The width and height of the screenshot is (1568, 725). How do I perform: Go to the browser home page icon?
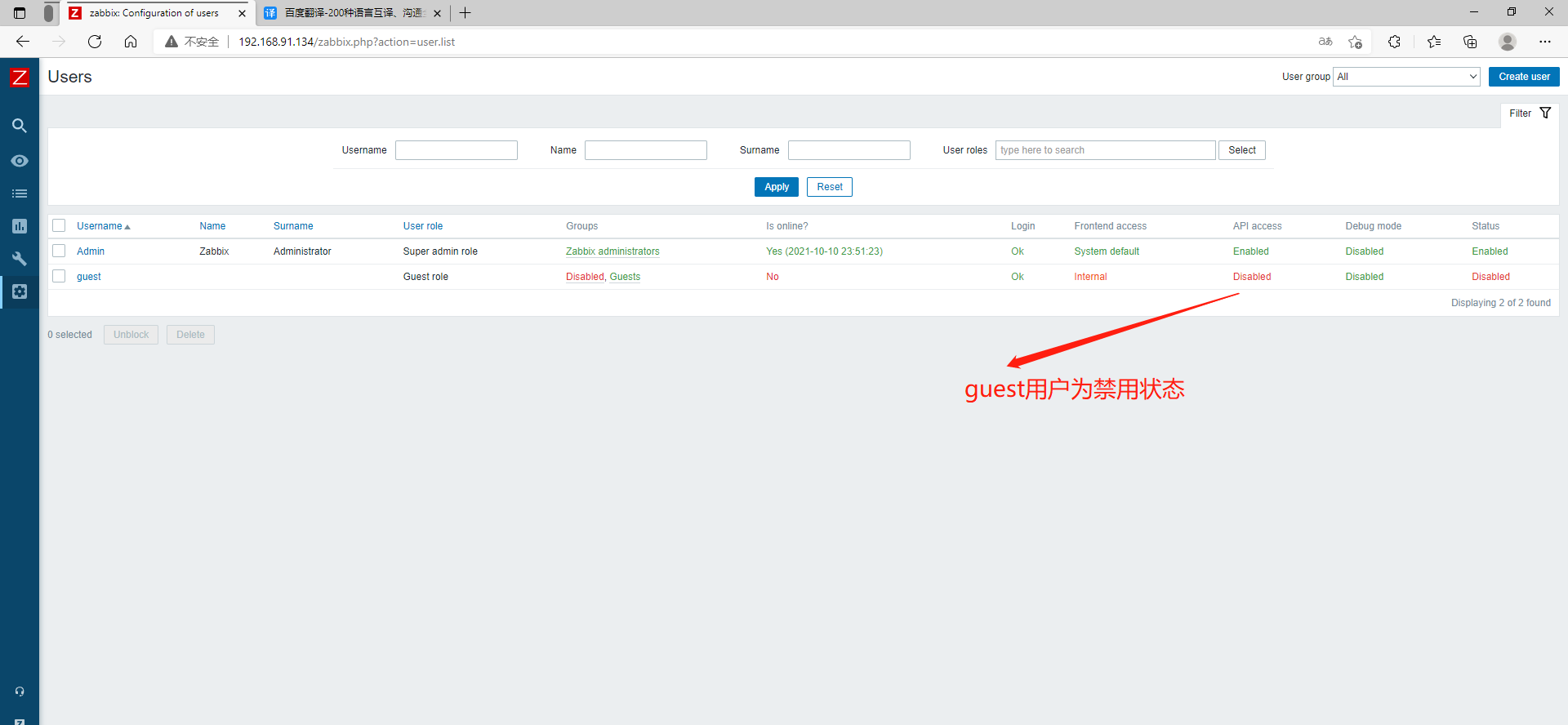pyautogui.click(x=131, y=42)
